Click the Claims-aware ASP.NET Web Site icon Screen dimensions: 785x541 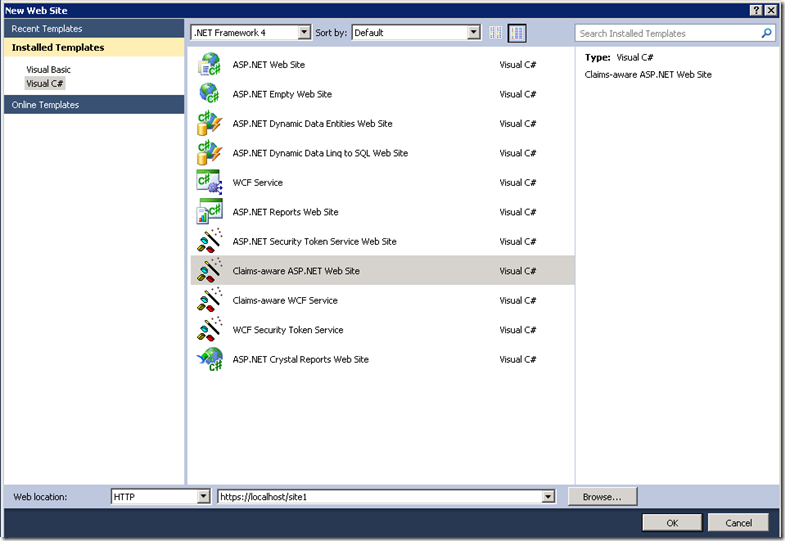[x=209, y=271]
